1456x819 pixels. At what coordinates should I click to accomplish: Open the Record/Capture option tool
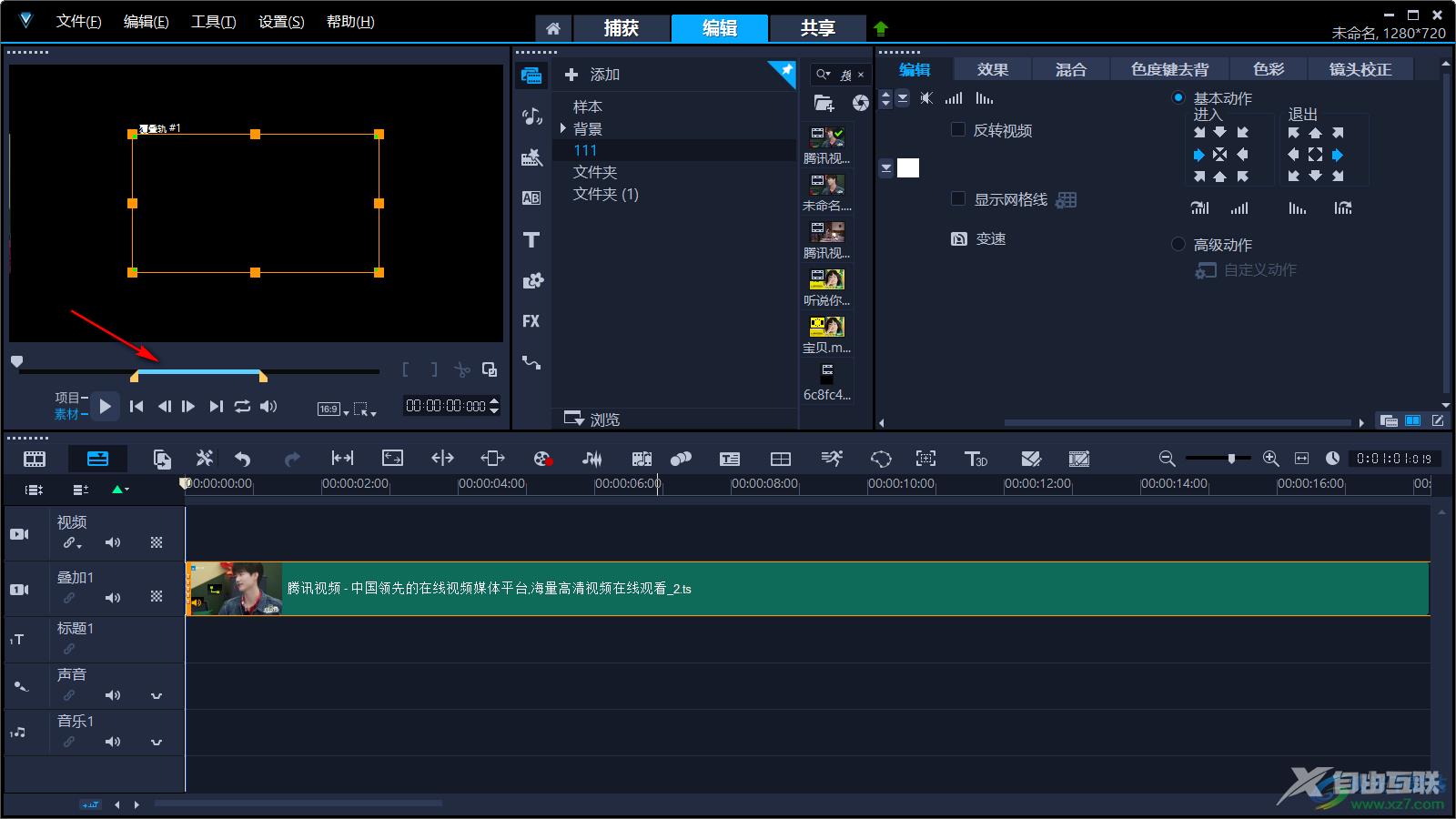click(x=542, y=459)
